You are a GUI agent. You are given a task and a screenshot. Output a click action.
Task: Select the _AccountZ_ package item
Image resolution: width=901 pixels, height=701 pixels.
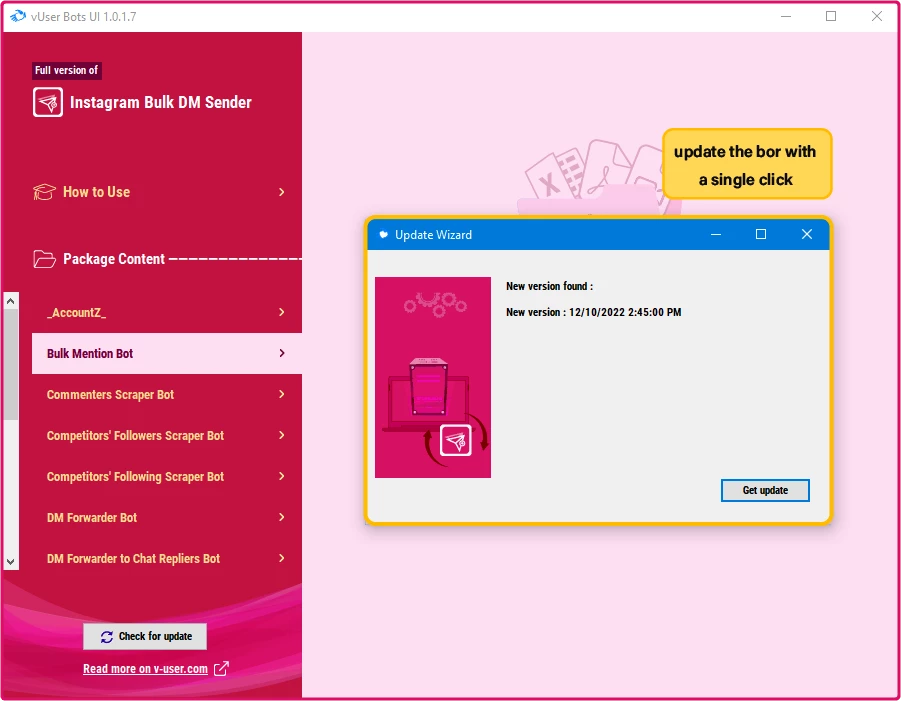[167, 312]
